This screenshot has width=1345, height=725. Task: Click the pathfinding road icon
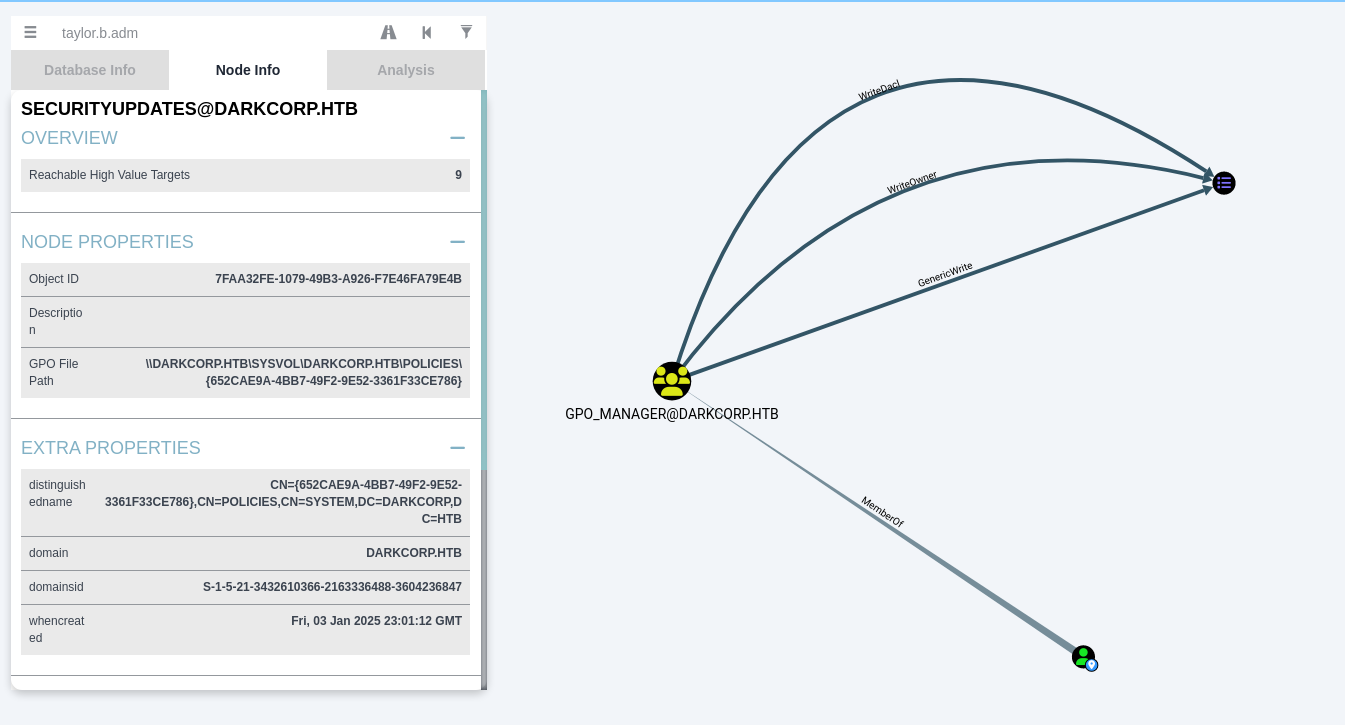tap(388, 32)
